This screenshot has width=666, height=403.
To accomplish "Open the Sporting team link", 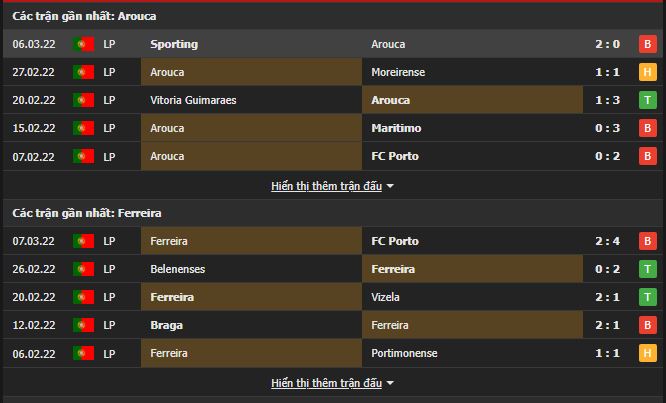I will (x=174, y=44).
